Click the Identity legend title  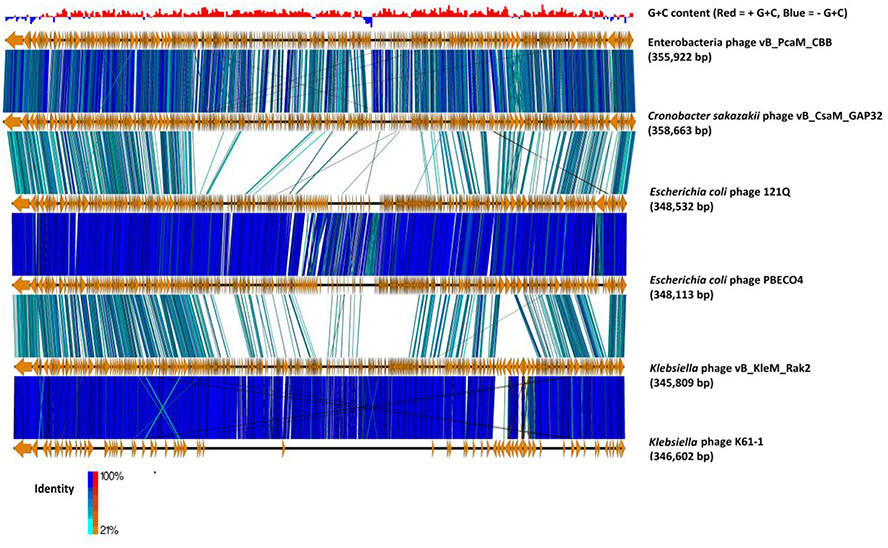click(x=54, y=489)
